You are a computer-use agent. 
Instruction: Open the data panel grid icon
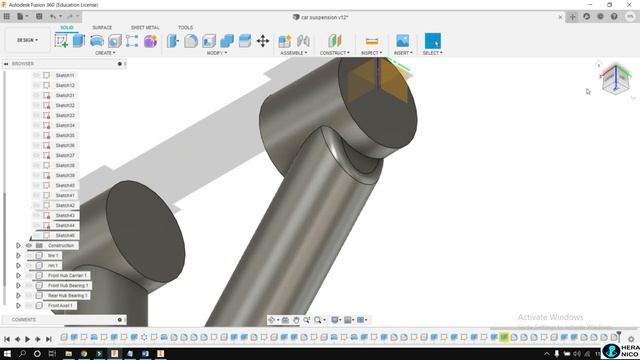(7, 16)
